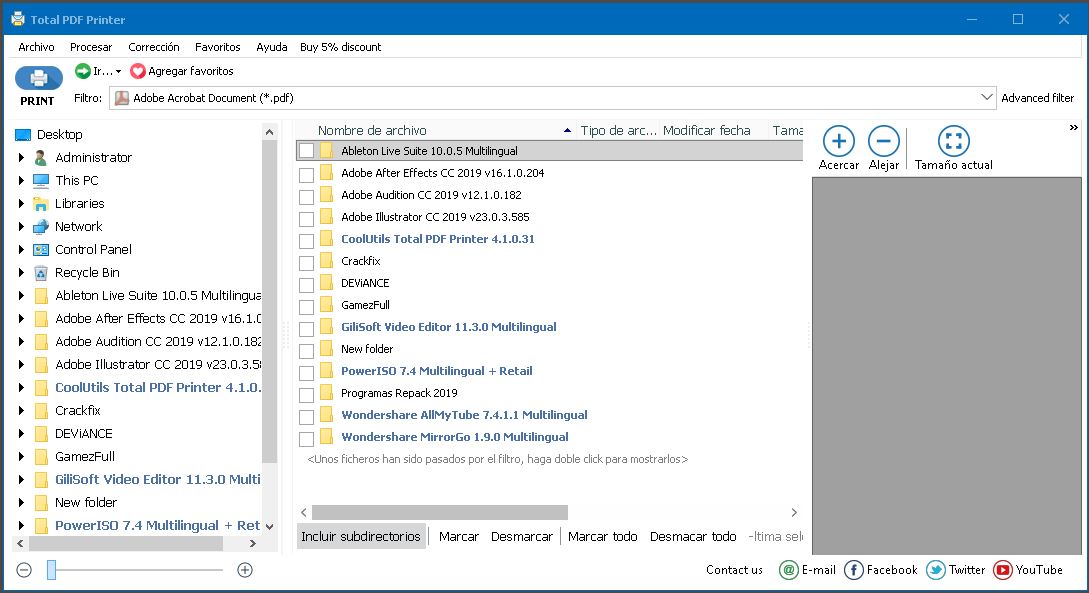
Task: Select the Desktop icon in the tree
Action: point(23,135)
